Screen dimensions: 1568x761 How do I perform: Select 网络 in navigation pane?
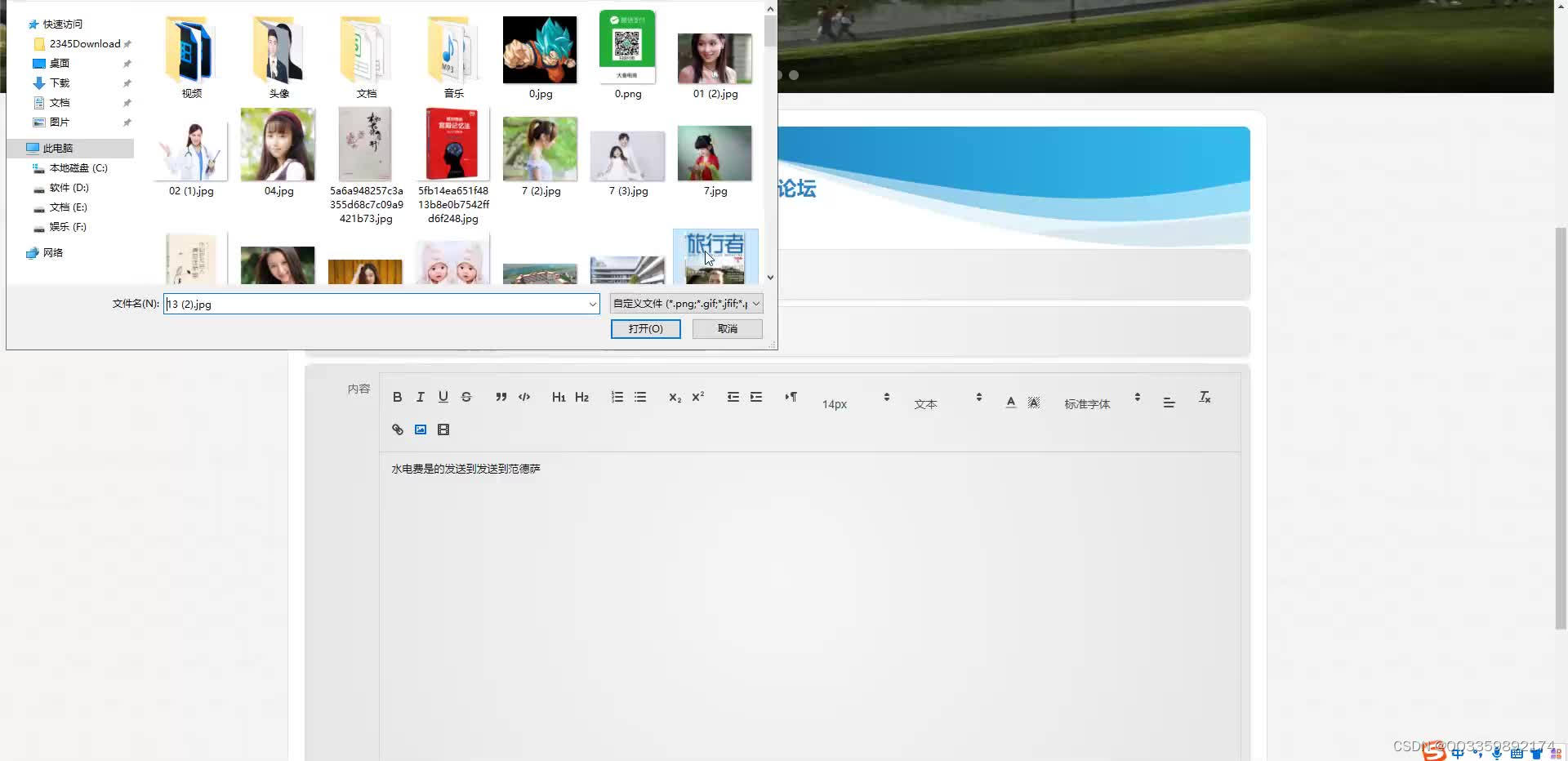coord(53,253)
